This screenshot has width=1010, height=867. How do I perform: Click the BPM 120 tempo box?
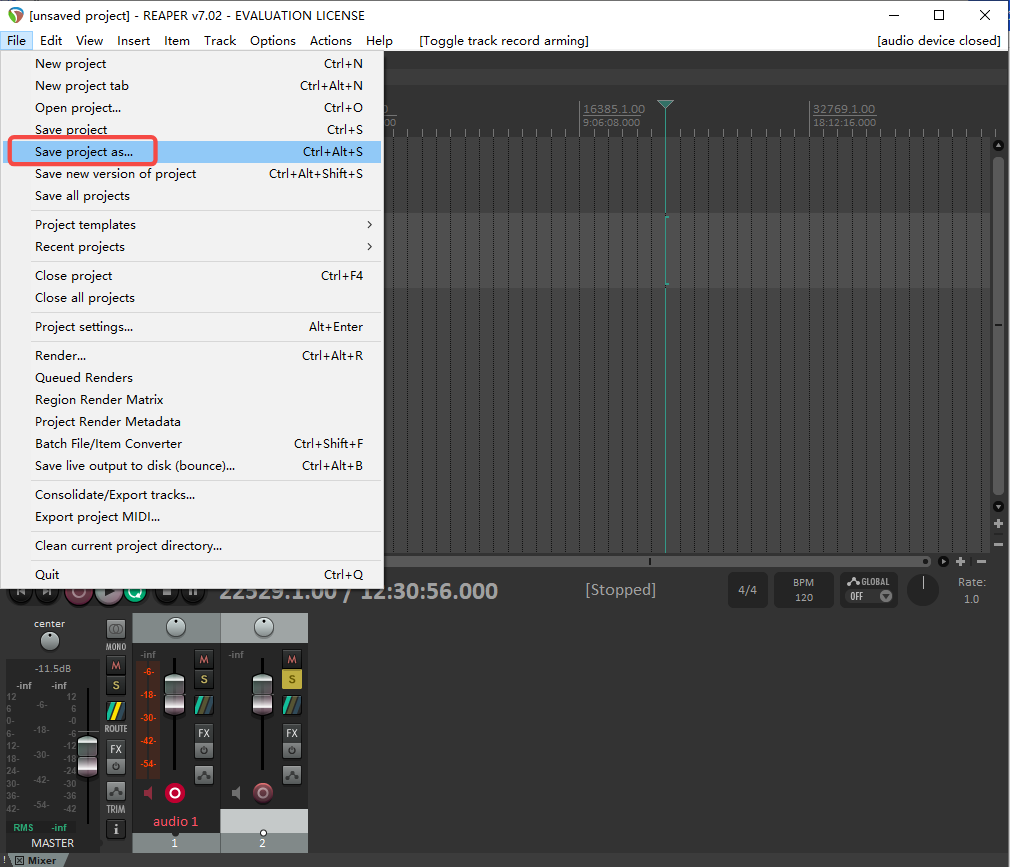point(803,590)
